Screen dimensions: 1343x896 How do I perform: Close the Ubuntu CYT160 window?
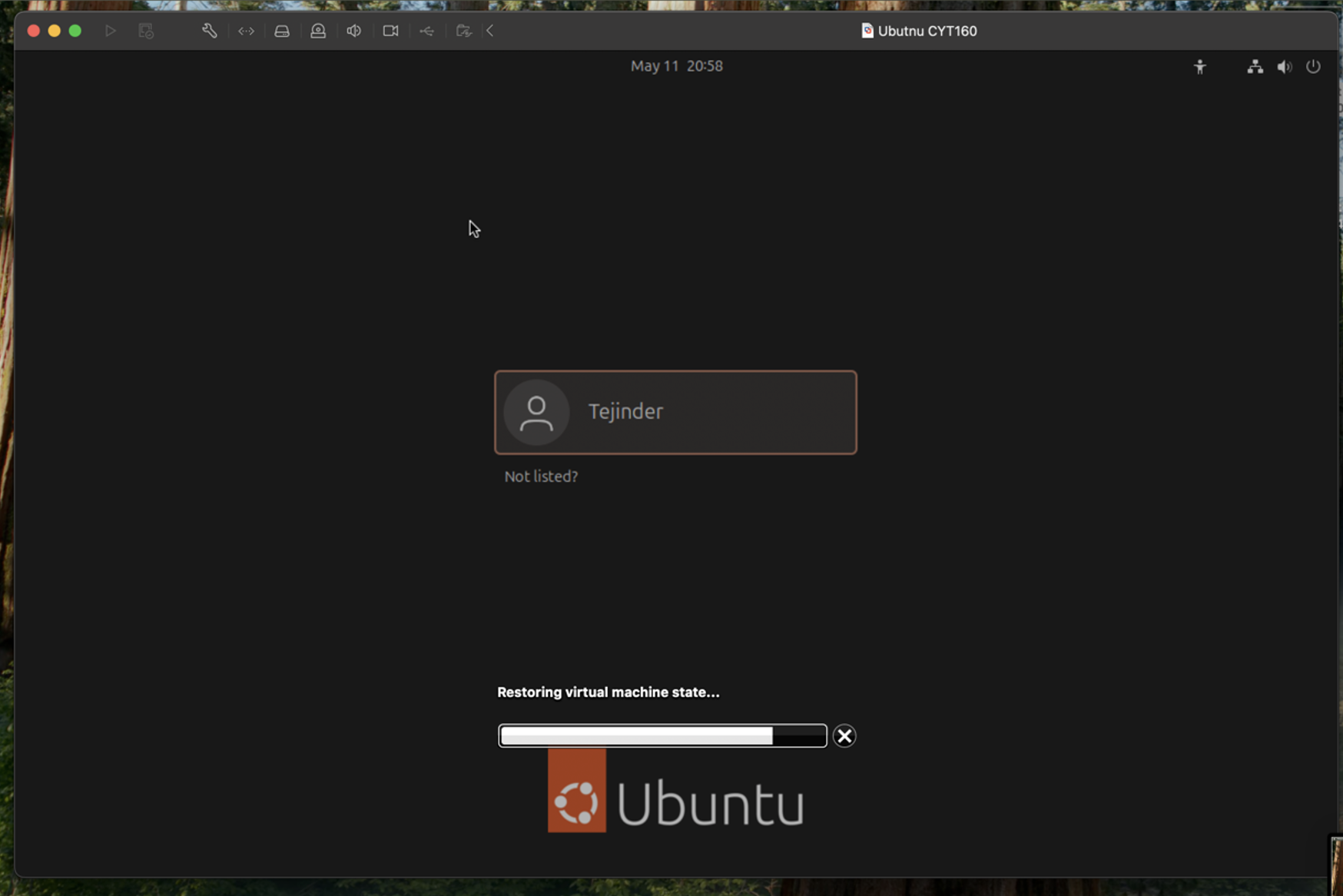(34, 31)
